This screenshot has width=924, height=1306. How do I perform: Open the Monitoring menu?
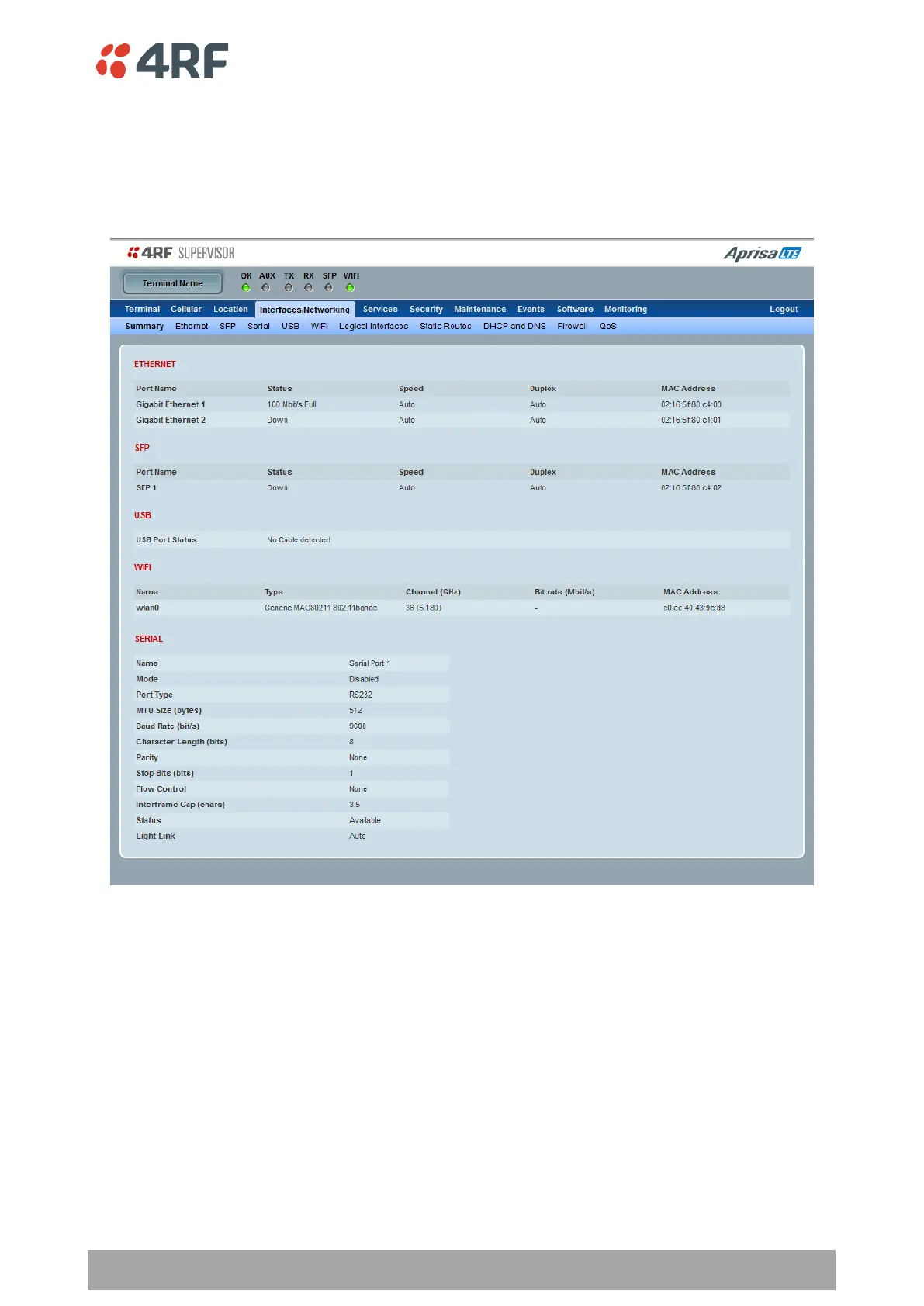tap(625, 309)
